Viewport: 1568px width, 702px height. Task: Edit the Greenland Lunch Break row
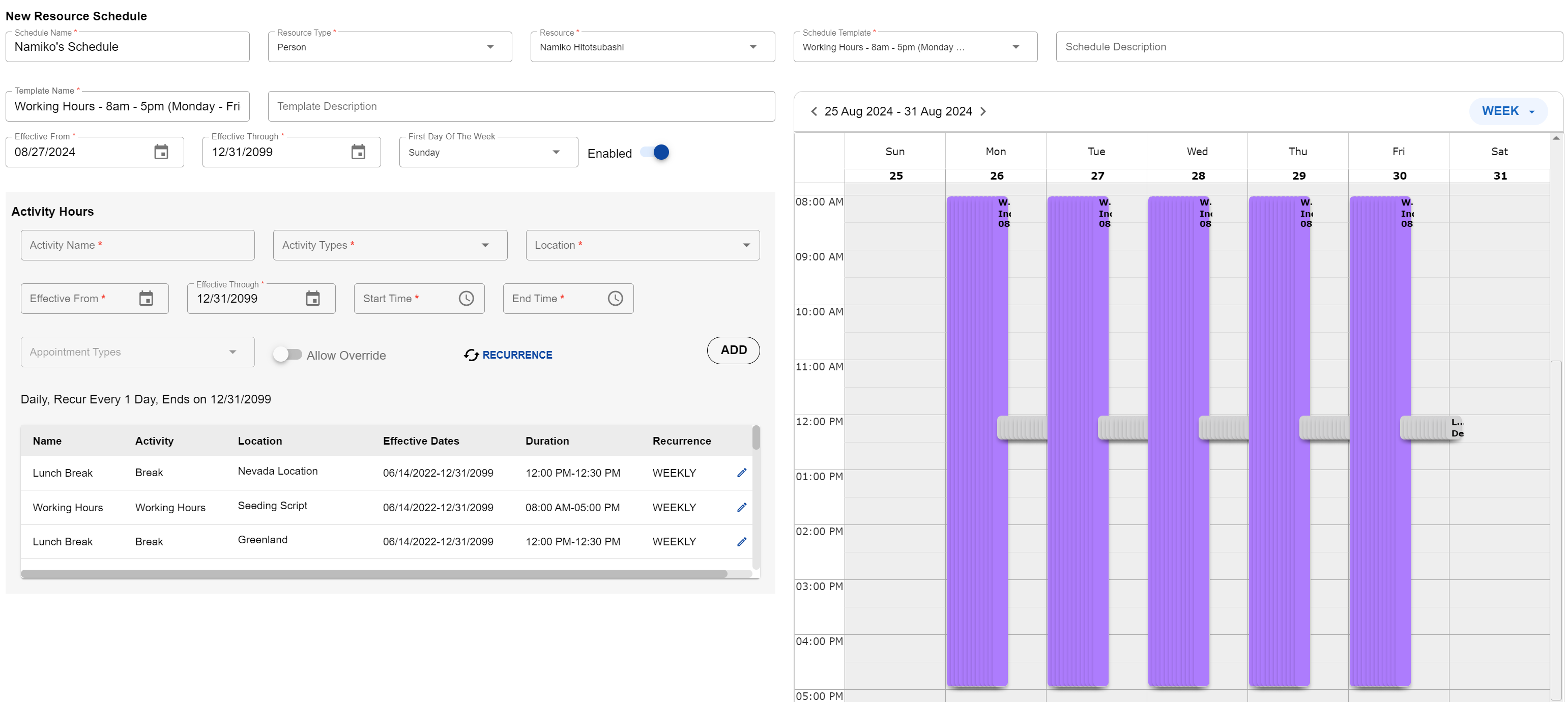click(x=741, y=542)
